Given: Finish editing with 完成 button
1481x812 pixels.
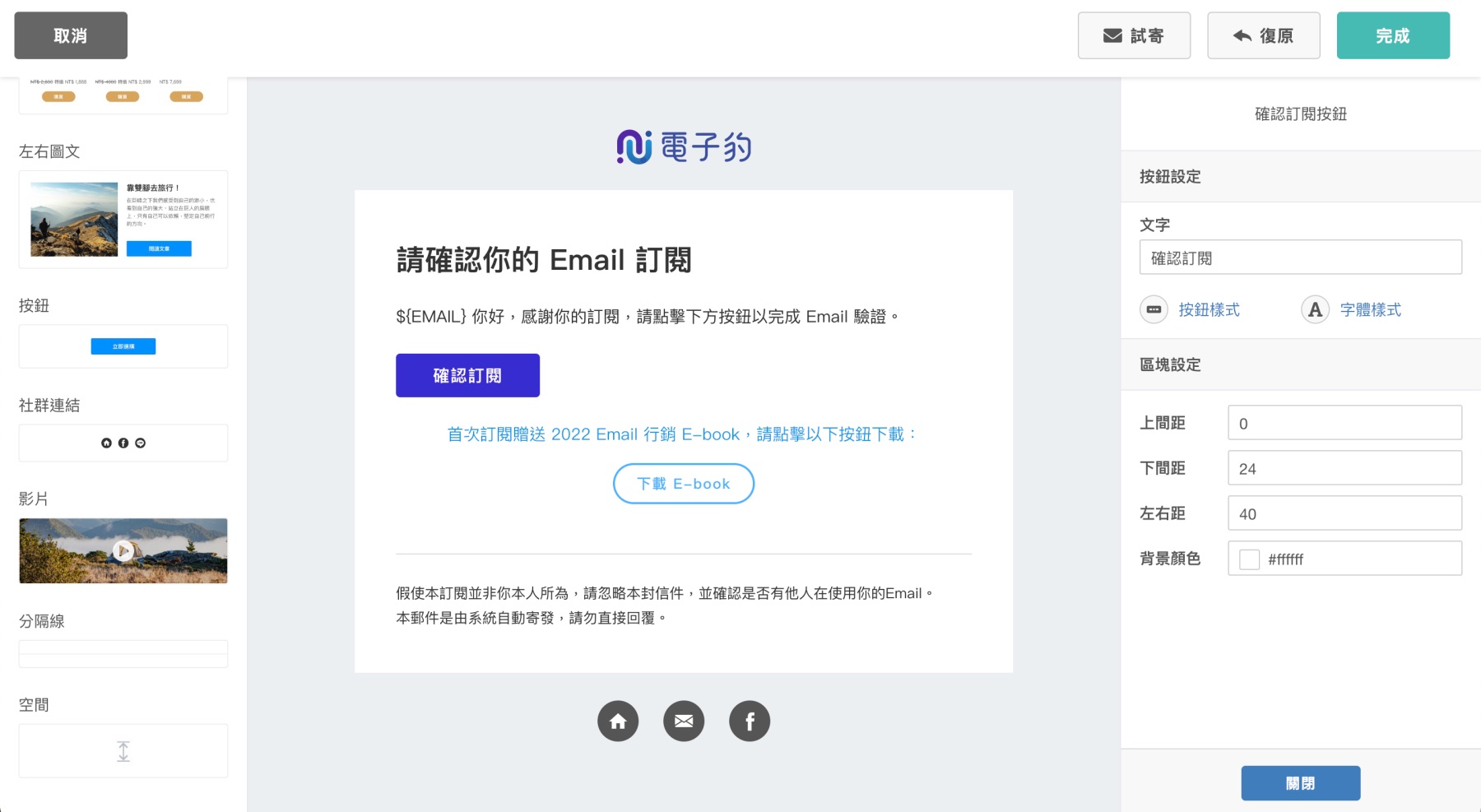Looking at the screenshot, I should (1393, 35).
